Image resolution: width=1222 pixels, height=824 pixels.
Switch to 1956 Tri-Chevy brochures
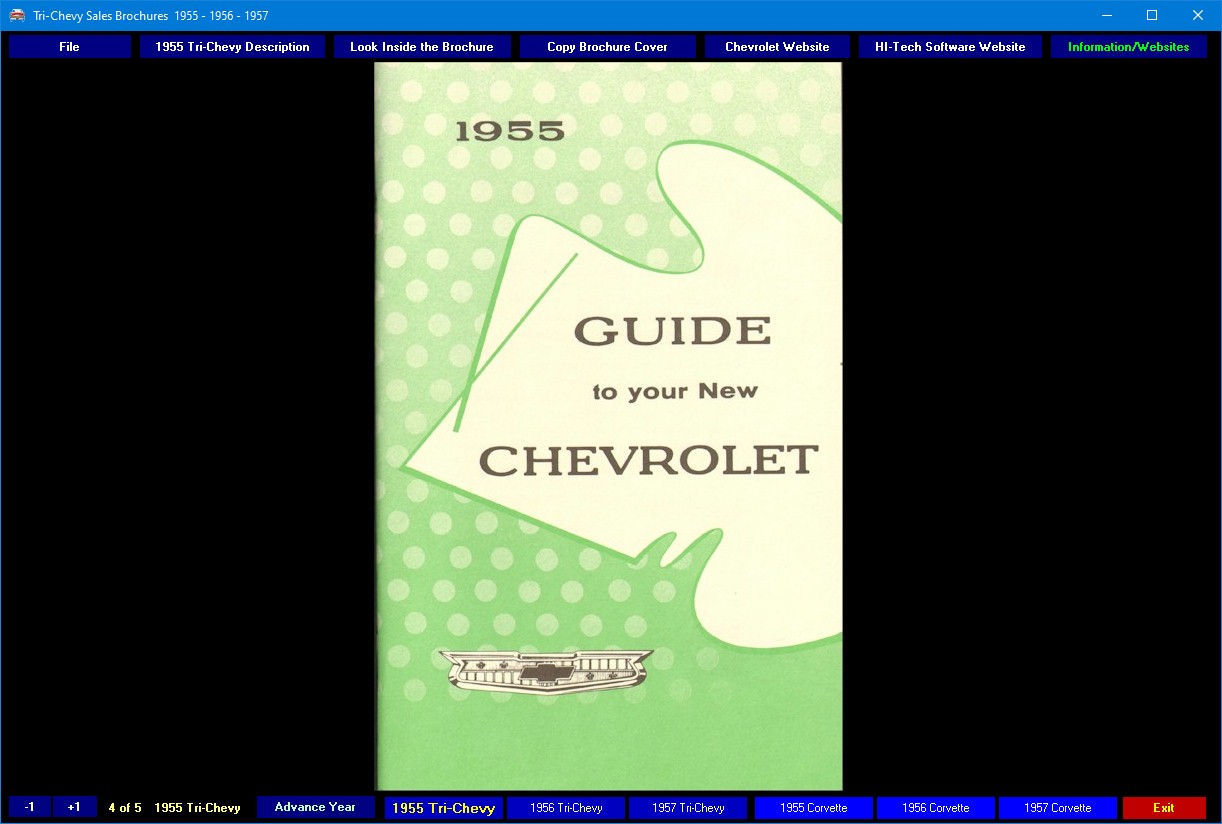tap(566, 808)
